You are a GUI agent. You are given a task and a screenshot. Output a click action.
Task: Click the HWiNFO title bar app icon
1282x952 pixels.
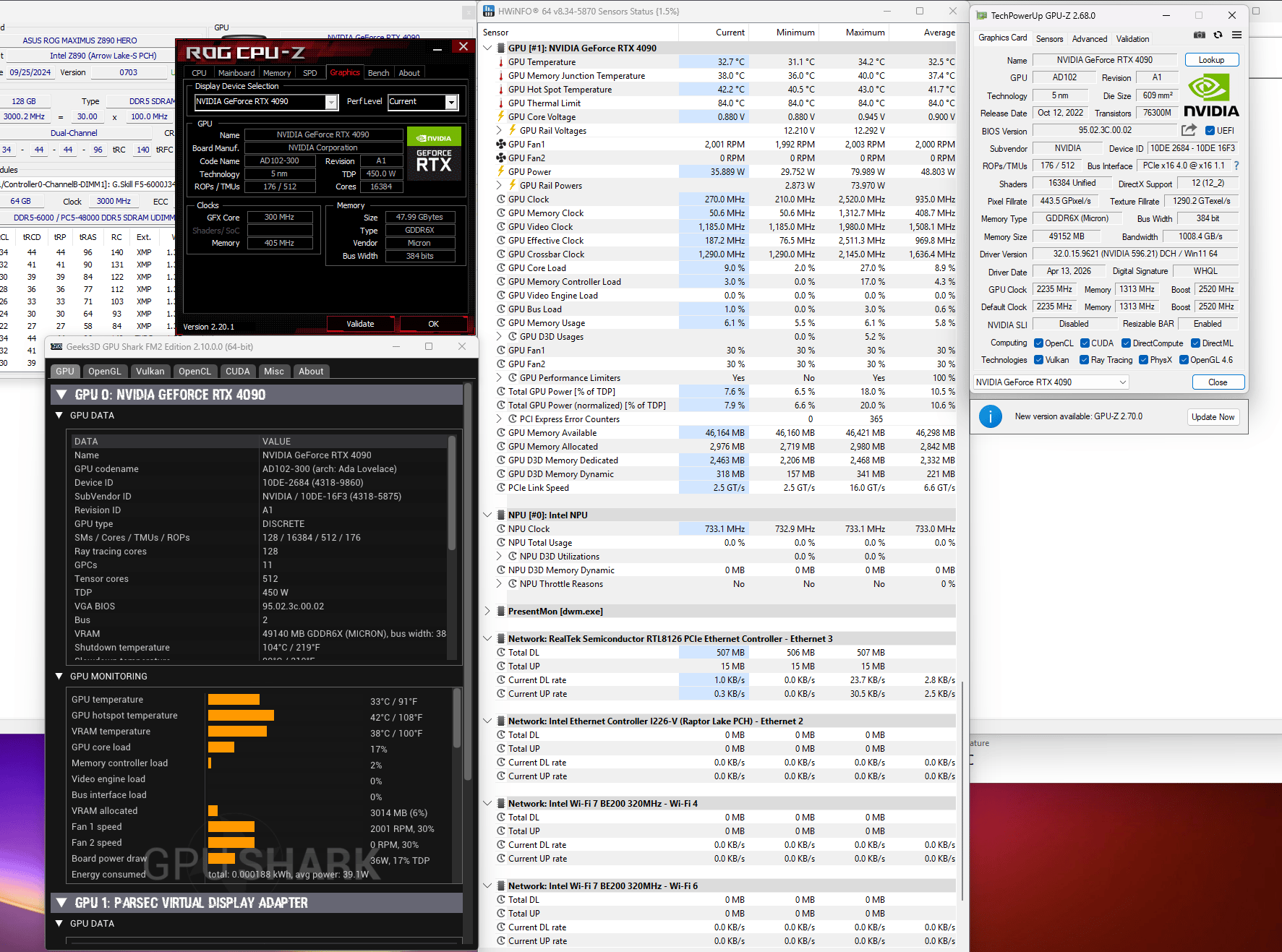pyautogui.click(x=489, y=11)
